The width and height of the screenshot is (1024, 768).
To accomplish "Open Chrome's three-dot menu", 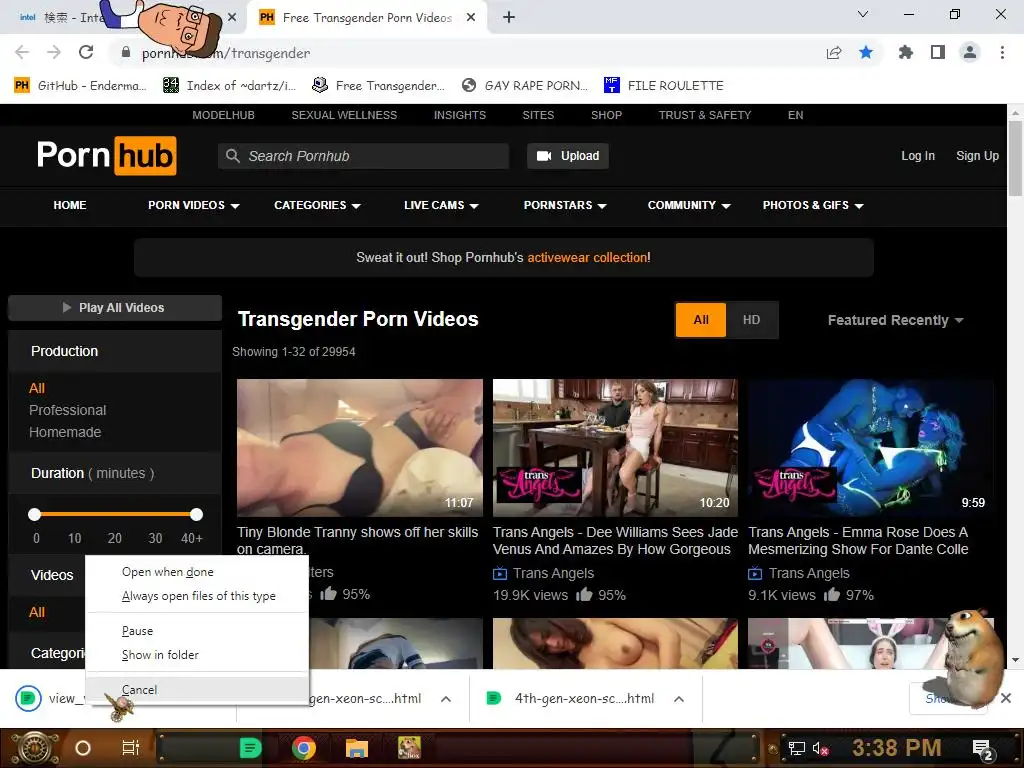I will (1002, 52).
